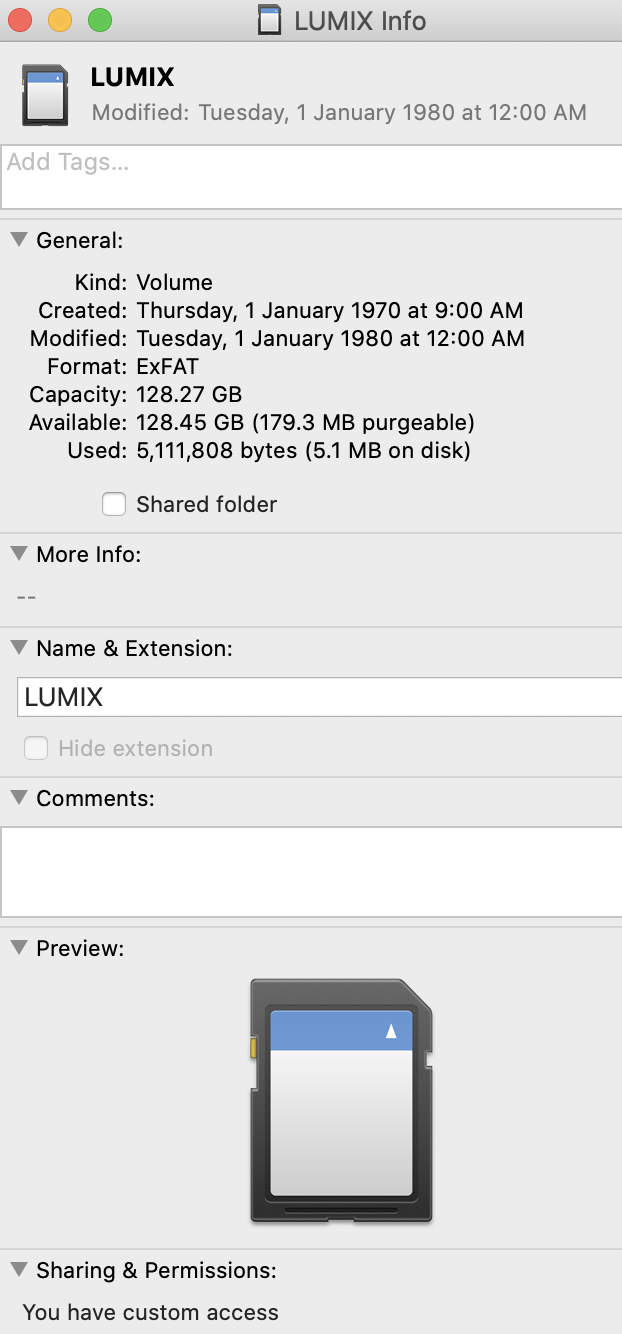Collapse the More Info section

click(x=18, y=553)
